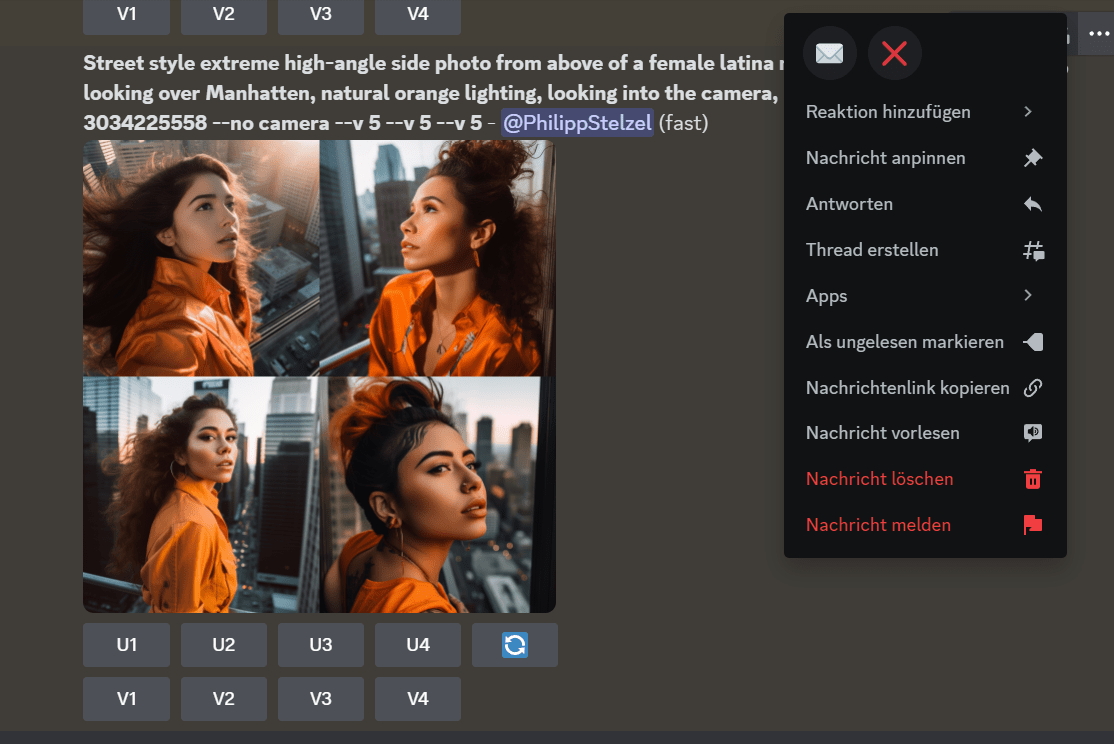Click the blue re-roll refresh icon

514,645
